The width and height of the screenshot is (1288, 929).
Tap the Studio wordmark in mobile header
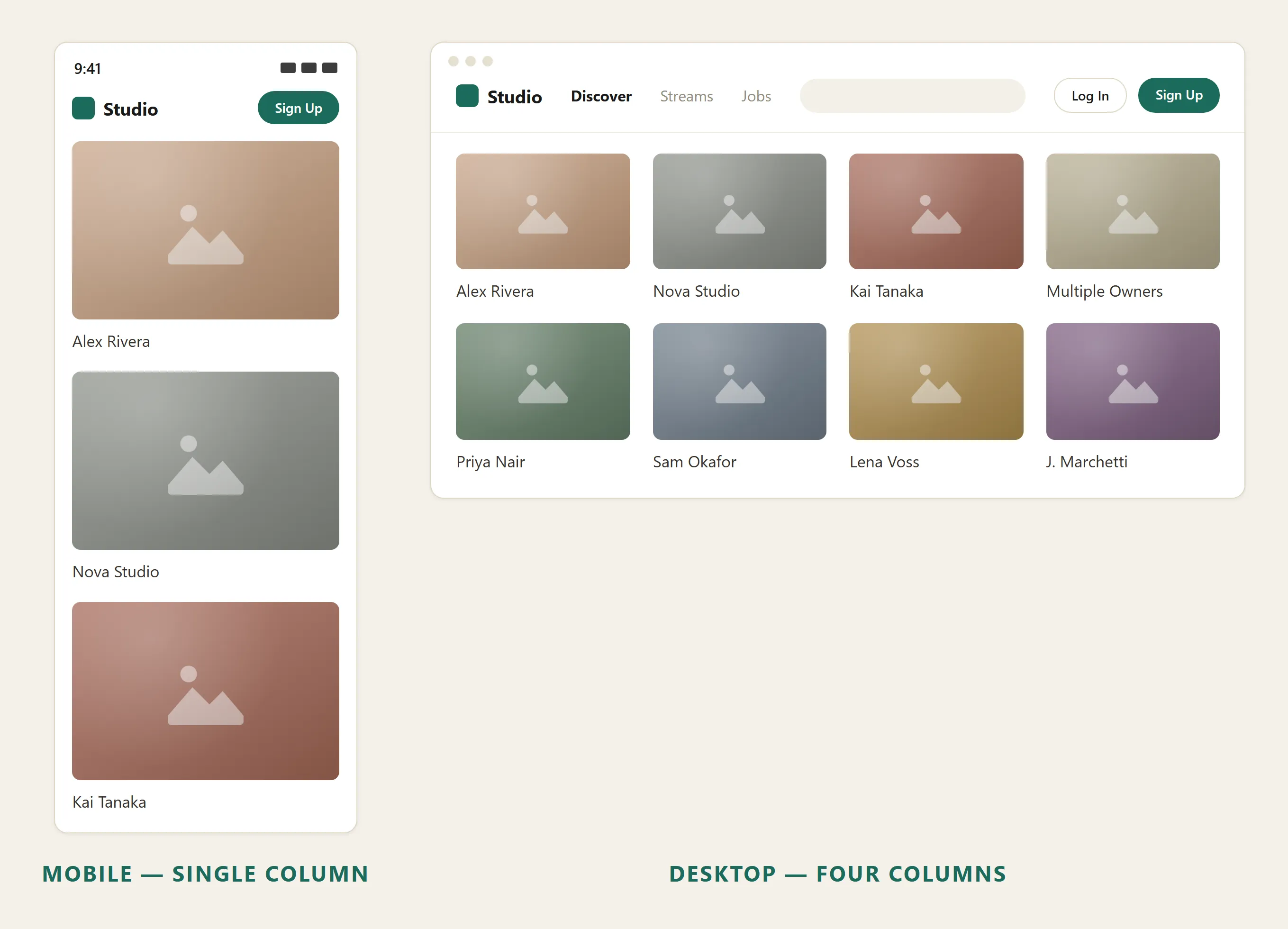[131, 109]
